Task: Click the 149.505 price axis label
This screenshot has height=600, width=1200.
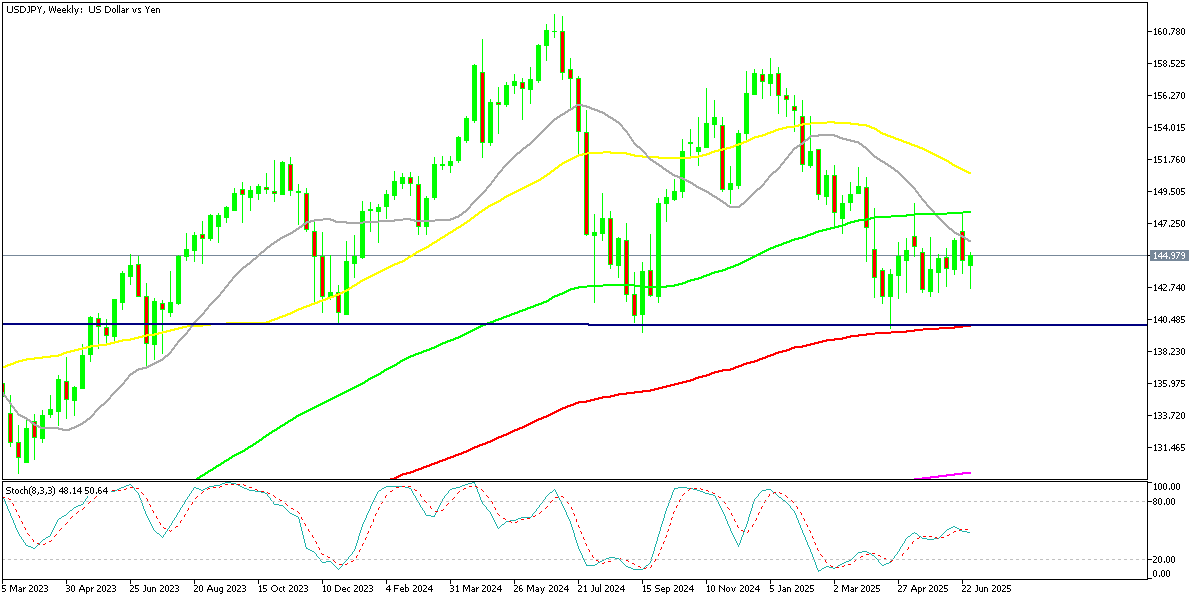Action: [1169, 192]
